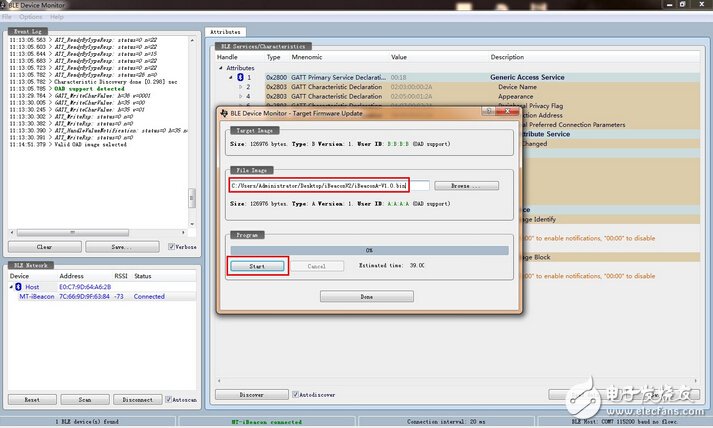Click the 0% programming progress bar

pos(369,250)
